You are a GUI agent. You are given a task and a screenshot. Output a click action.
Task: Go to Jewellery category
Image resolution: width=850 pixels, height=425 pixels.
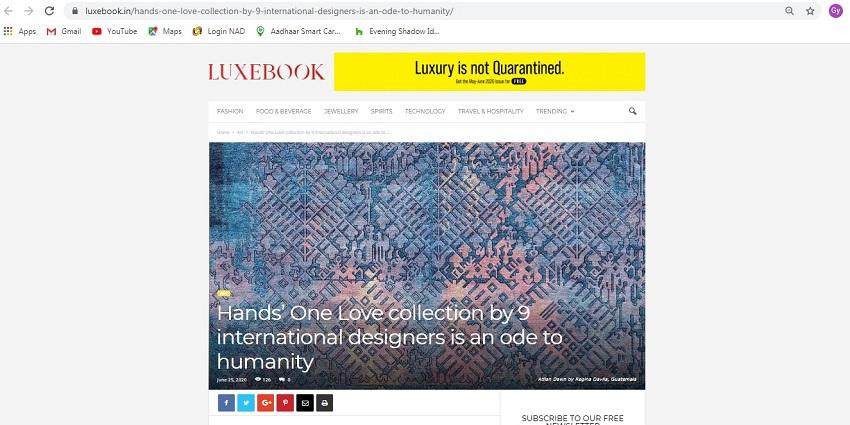coord(341,111)
